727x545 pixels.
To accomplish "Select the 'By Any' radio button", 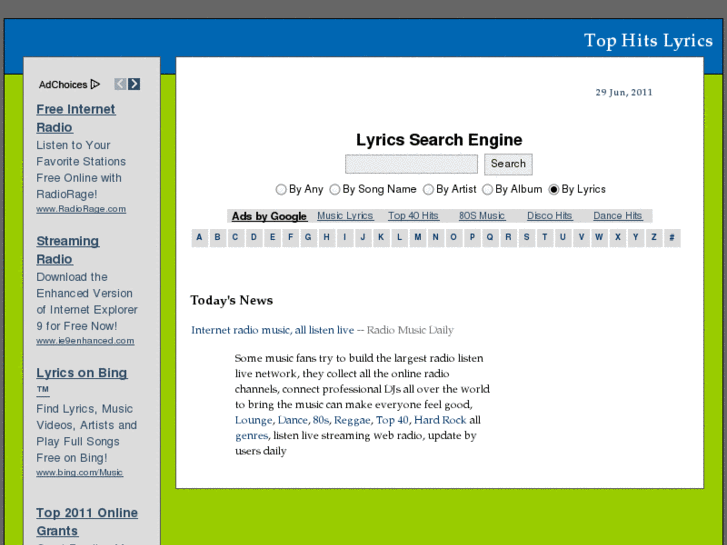I will tap(281, 189).
